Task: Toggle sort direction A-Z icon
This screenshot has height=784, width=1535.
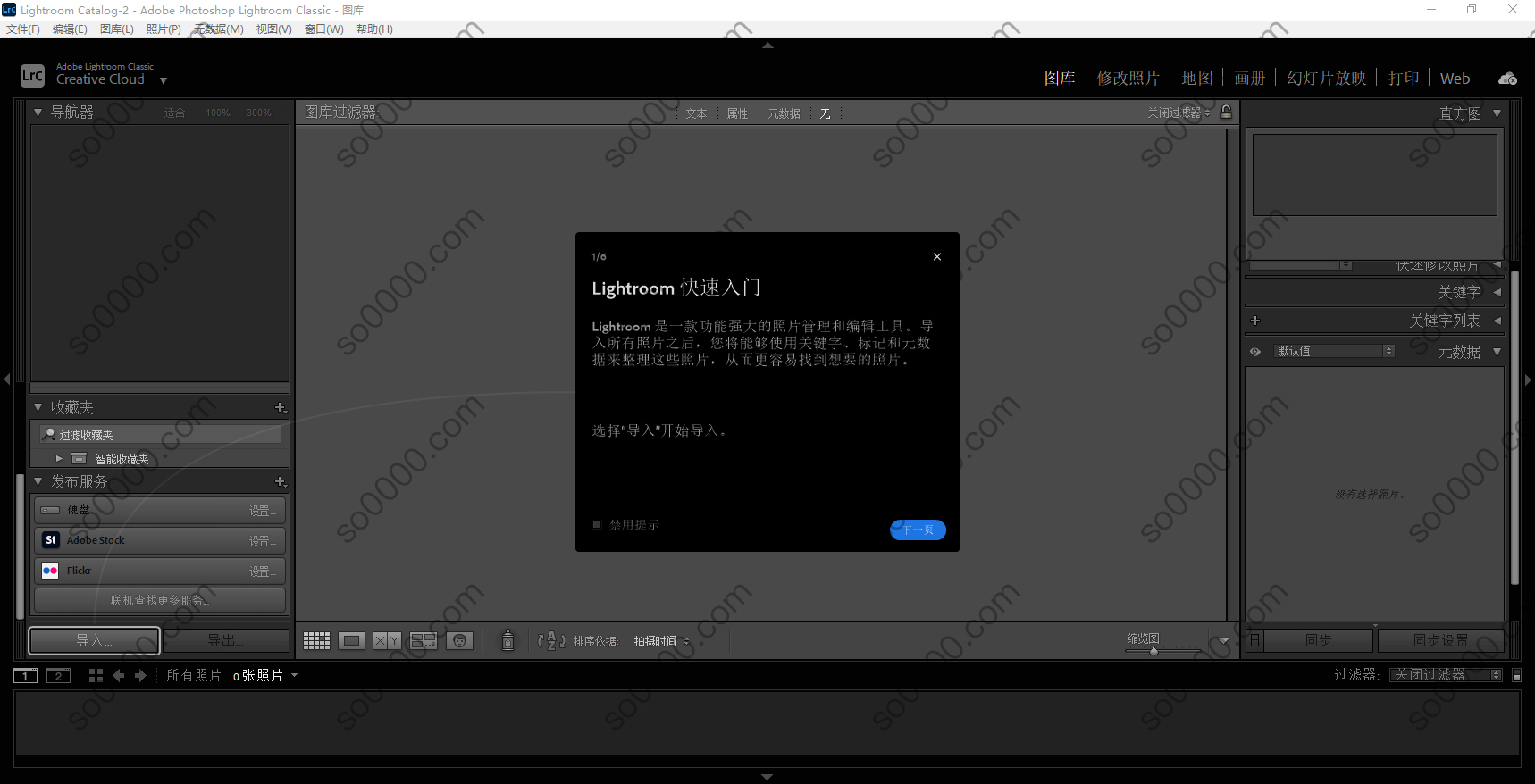Action: (x=551, y=640)
